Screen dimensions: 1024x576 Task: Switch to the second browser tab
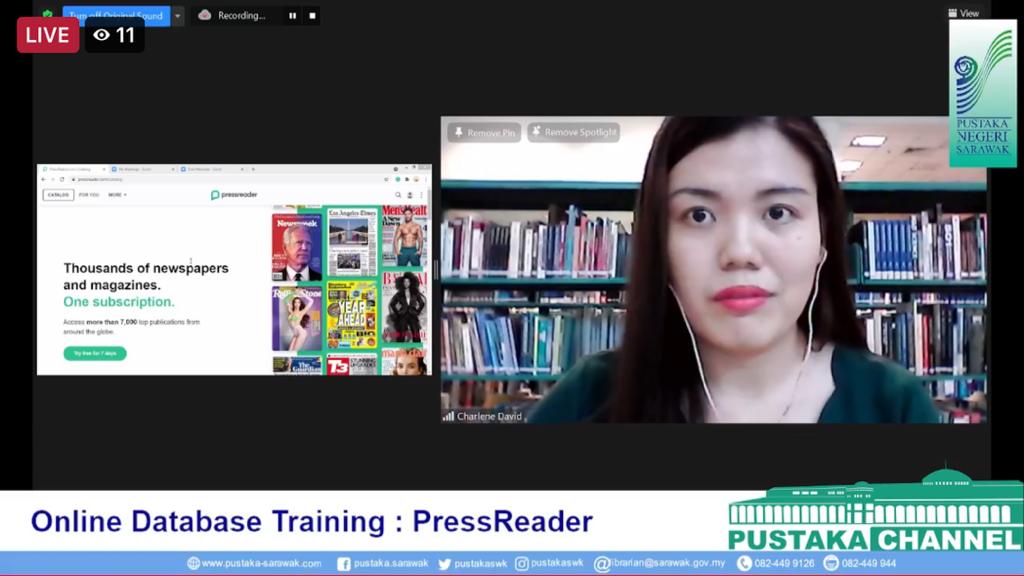(142, 169)
